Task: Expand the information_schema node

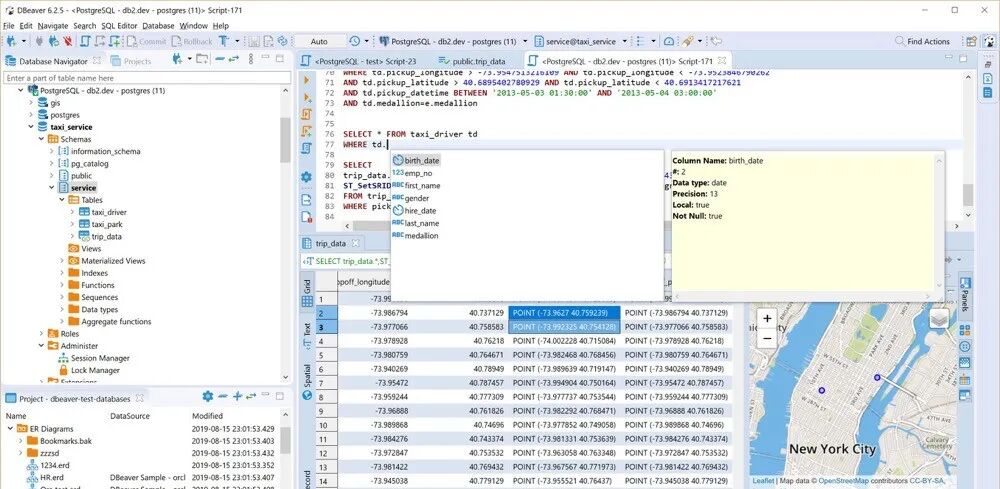Action: 52,151
